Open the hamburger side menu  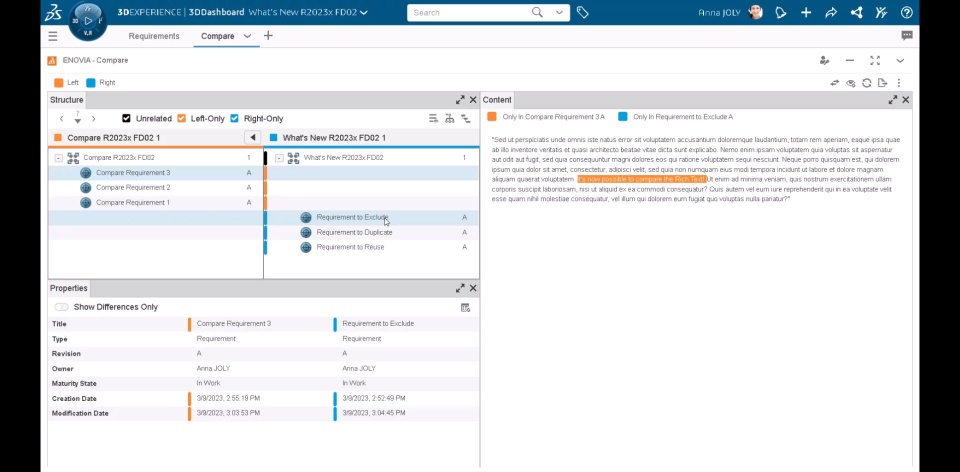[x=53, y=36]
